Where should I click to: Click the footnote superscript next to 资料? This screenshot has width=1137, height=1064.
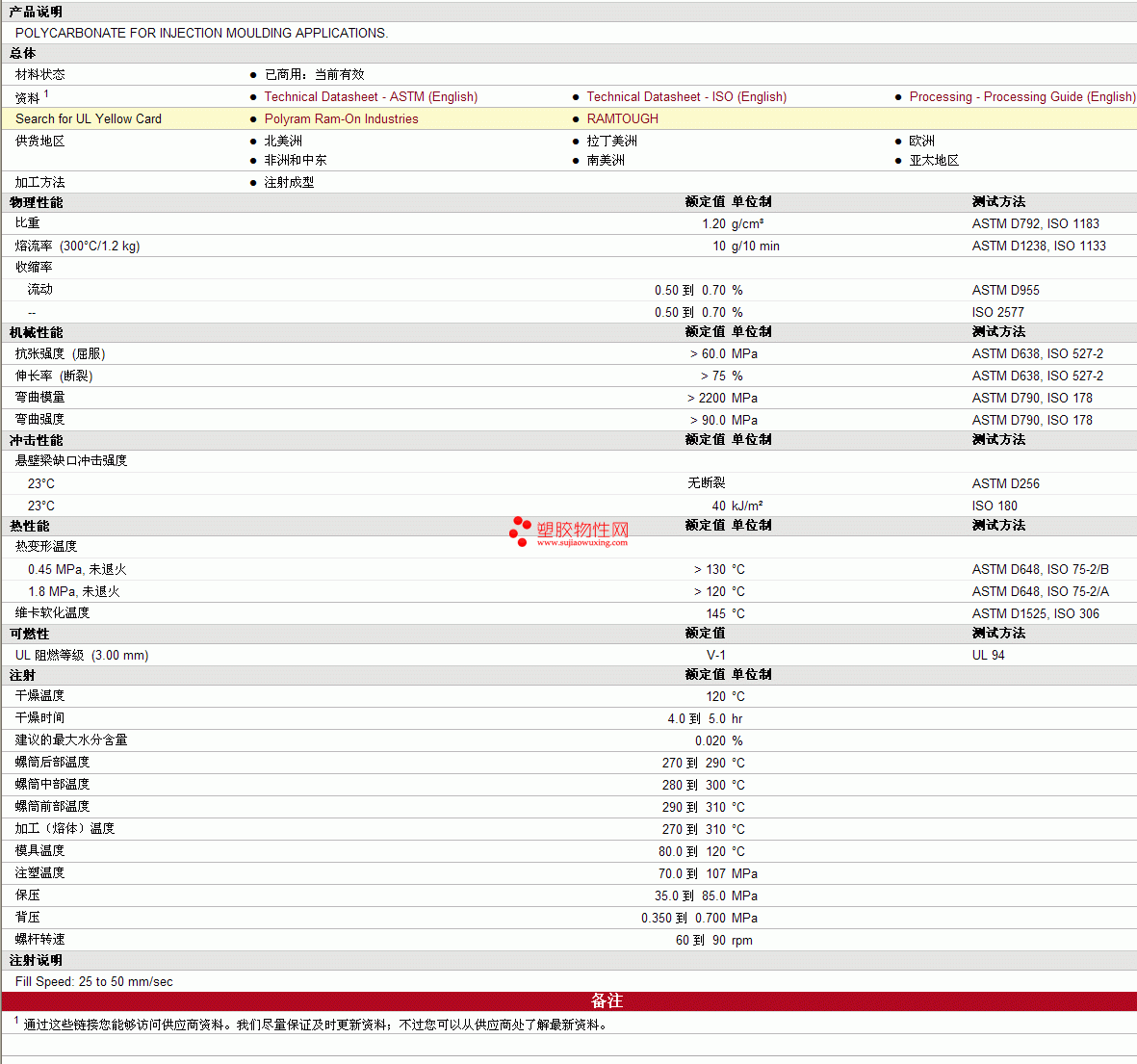46,93
